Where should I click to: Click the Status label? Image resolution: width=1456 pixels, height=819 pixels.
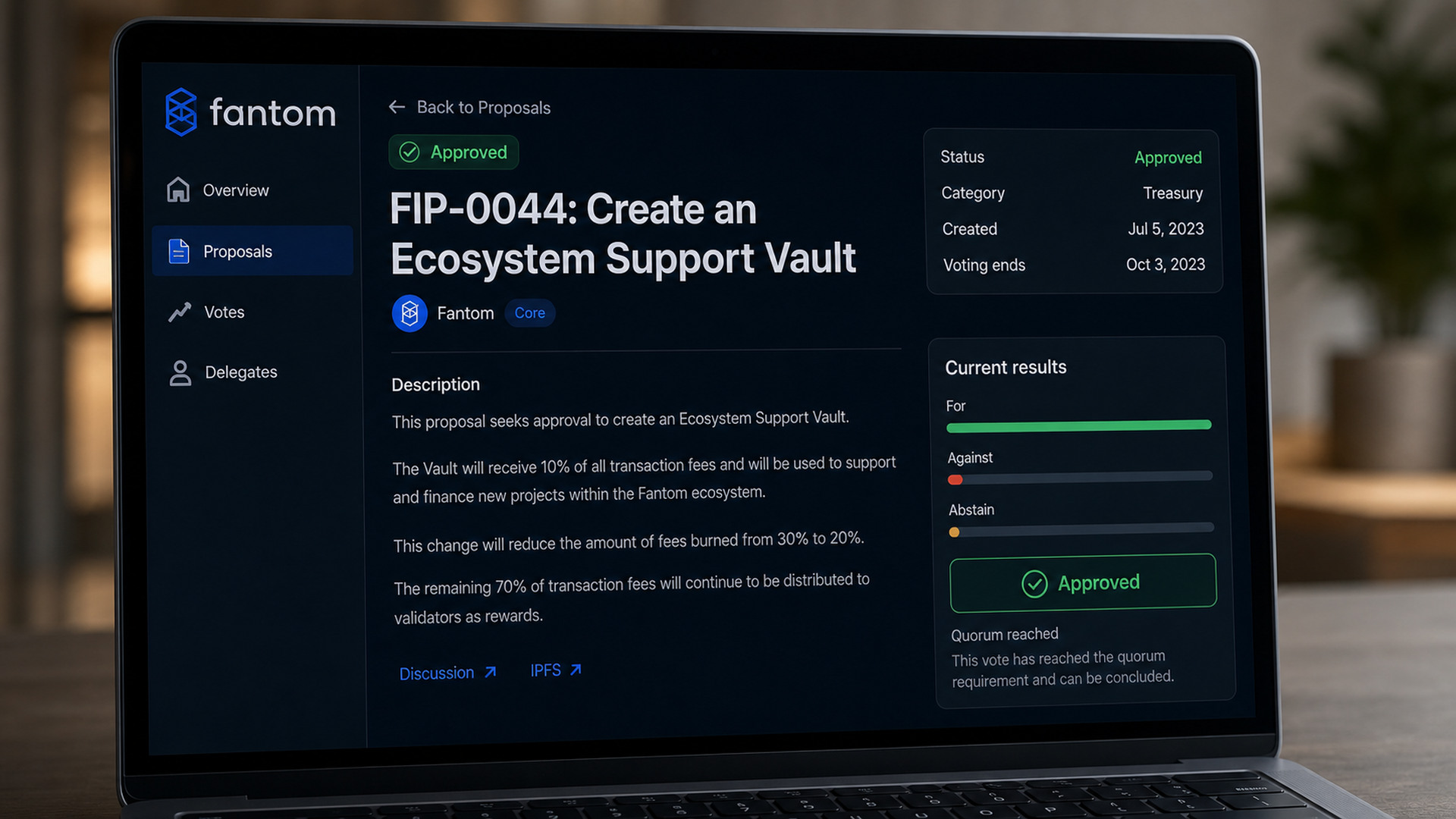point(962,157)
